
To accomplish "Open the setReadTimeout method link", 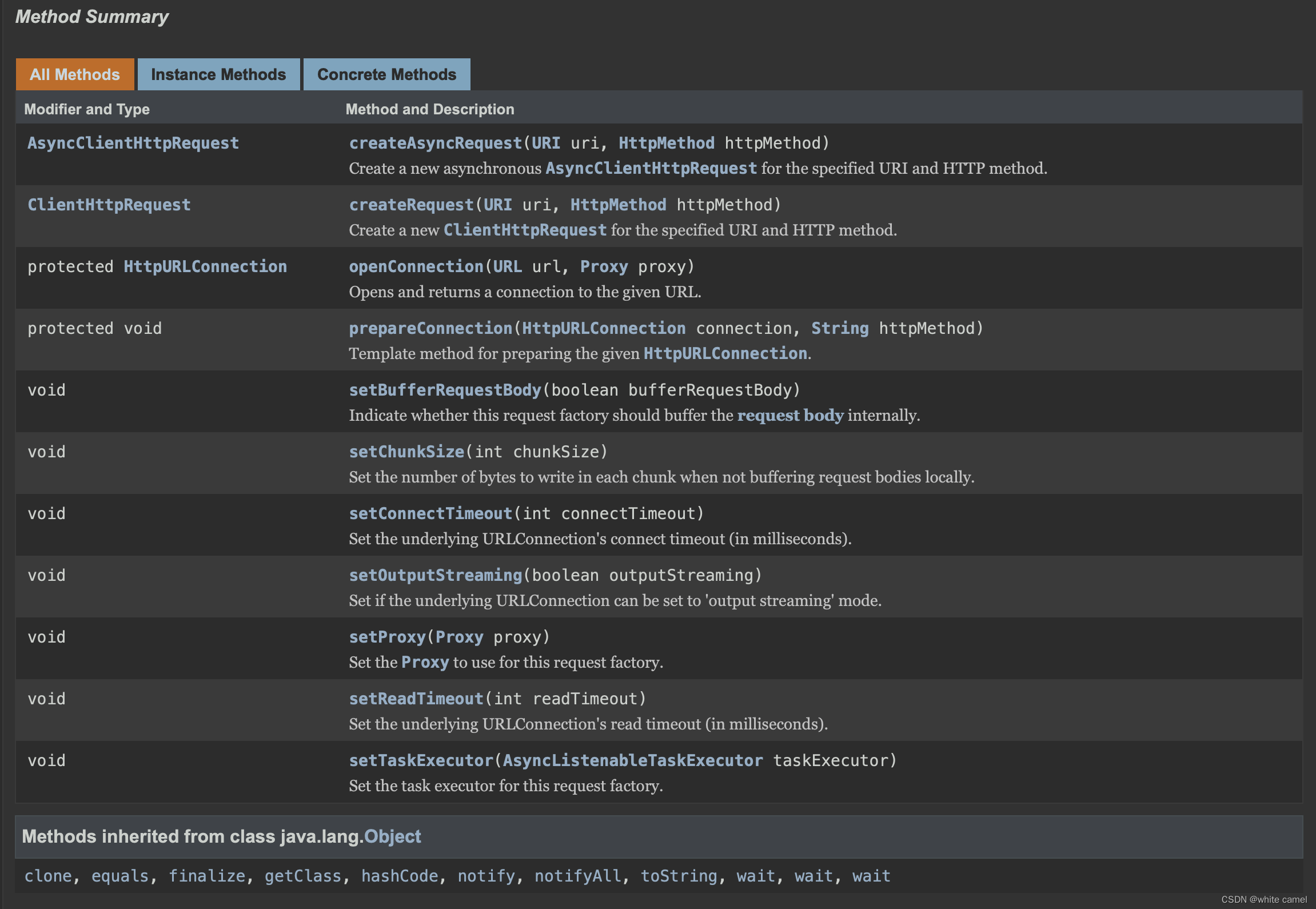I will pos(416,699).
